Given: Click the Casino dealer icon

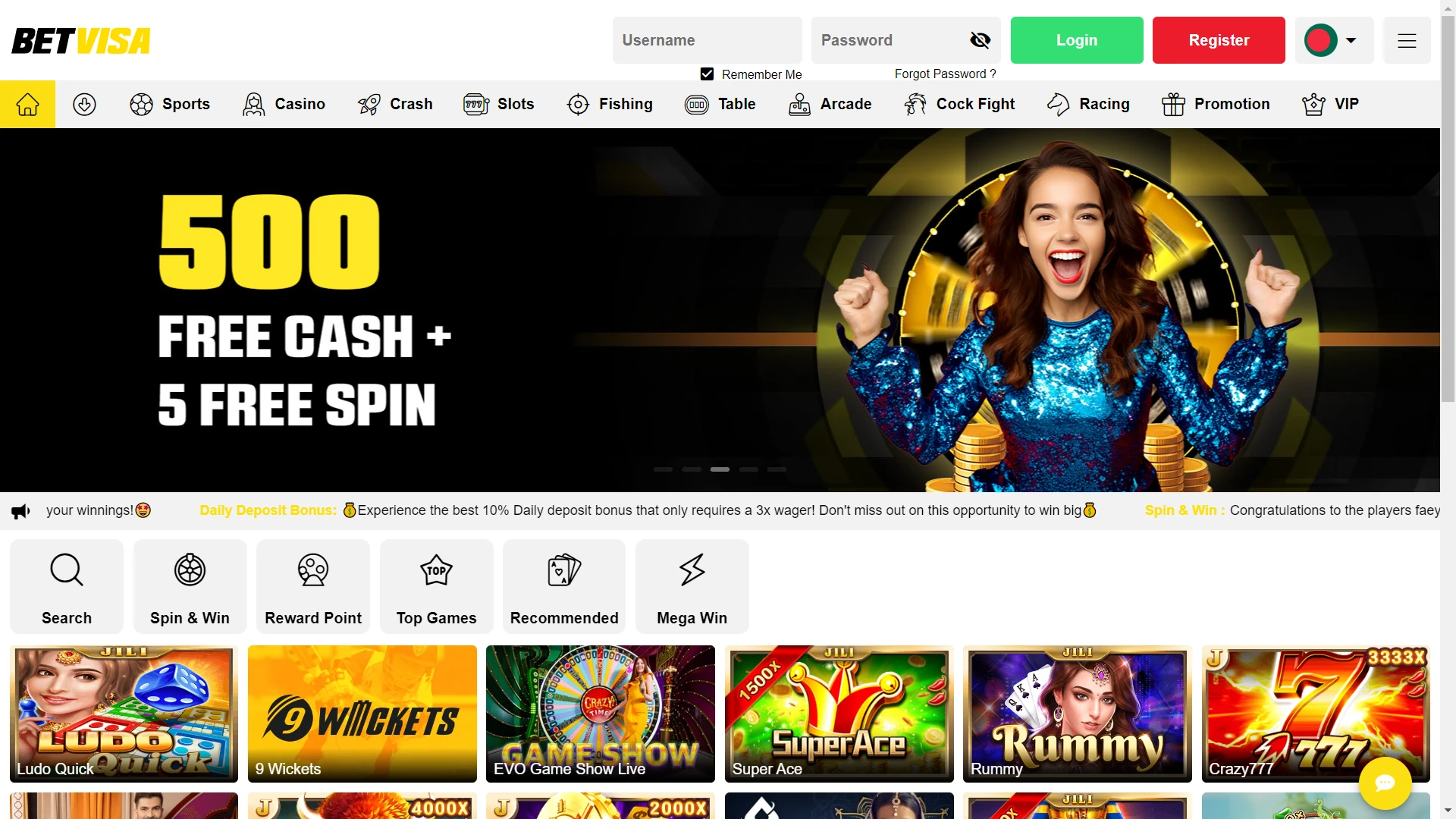Looking at the screenshot, I should click(254, 104).
